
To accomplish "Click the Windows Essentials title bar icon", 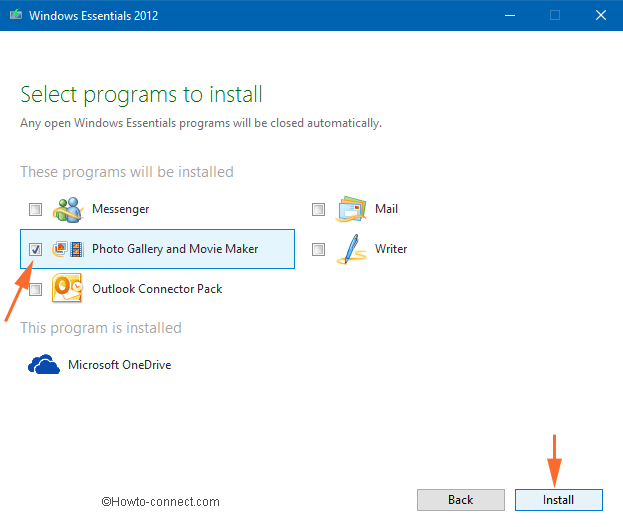I will tap(16, 15).
